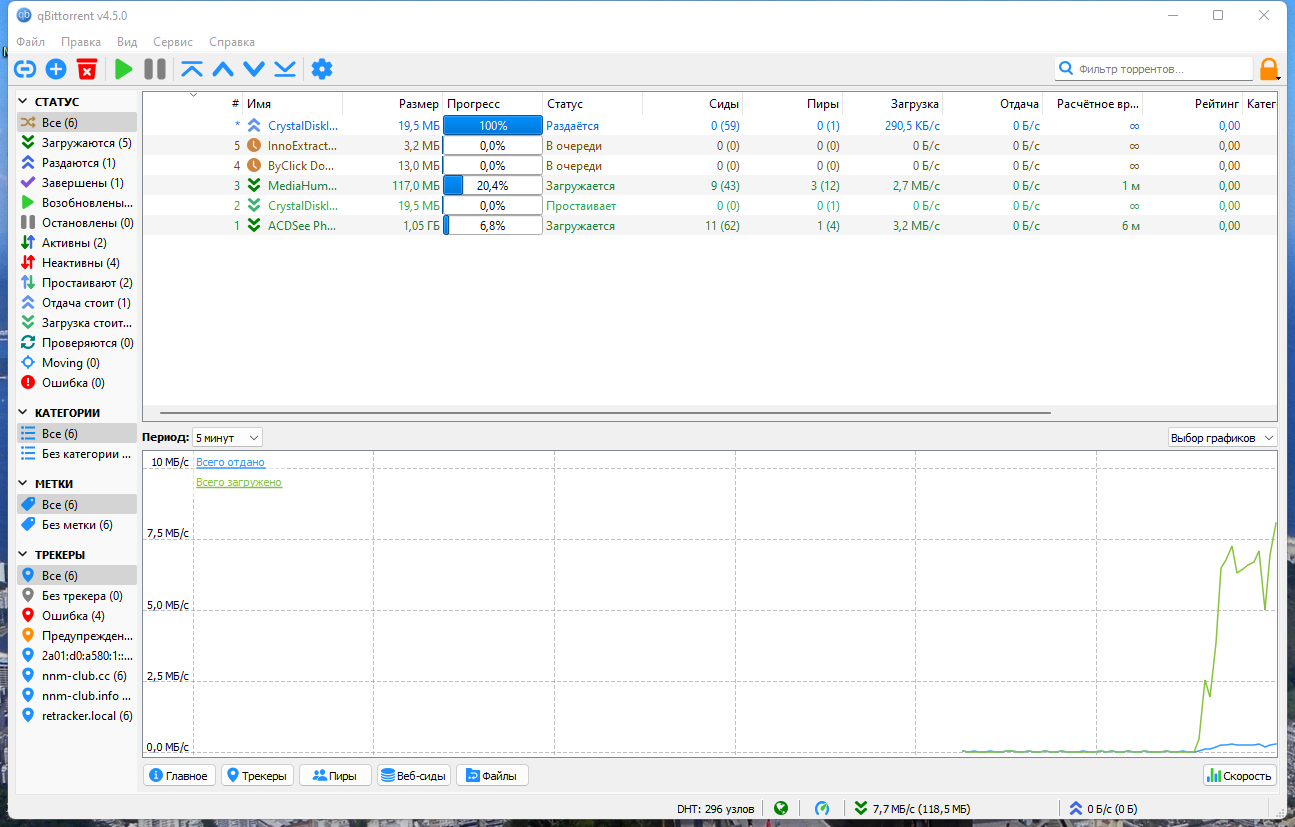Open the Сервис menu
Screen dimensions: 1295x827
[173, 42]
